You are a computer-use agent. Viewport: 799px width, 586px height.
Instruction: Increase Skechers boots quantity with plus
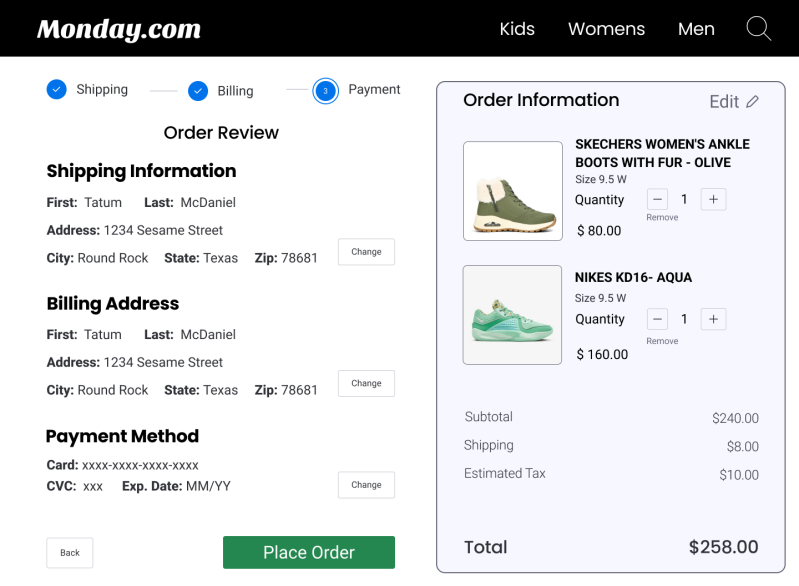[x=713, y=199]
